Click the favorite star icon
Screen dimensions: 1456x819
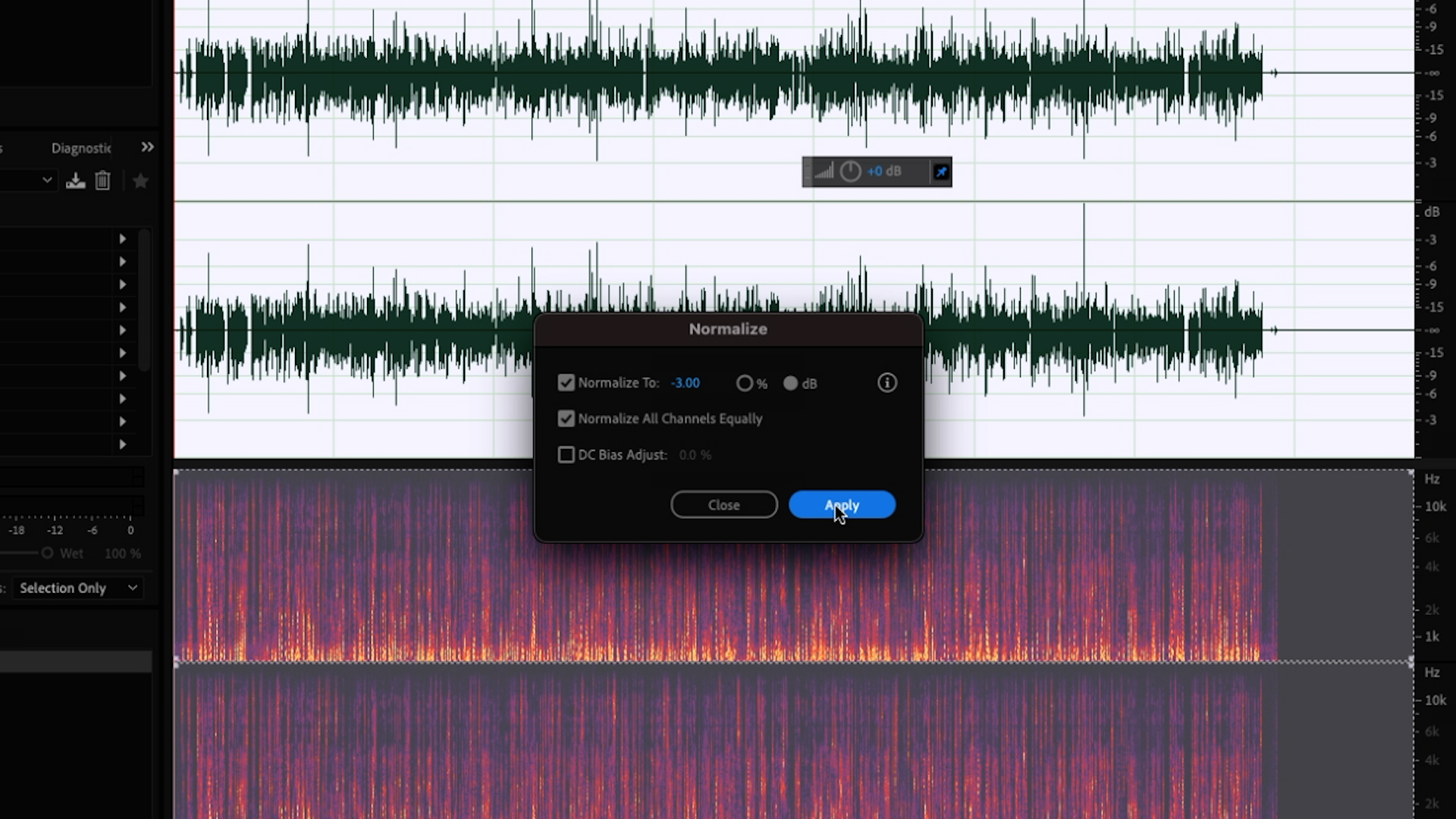pyautogui.click(x=140, y=181)
